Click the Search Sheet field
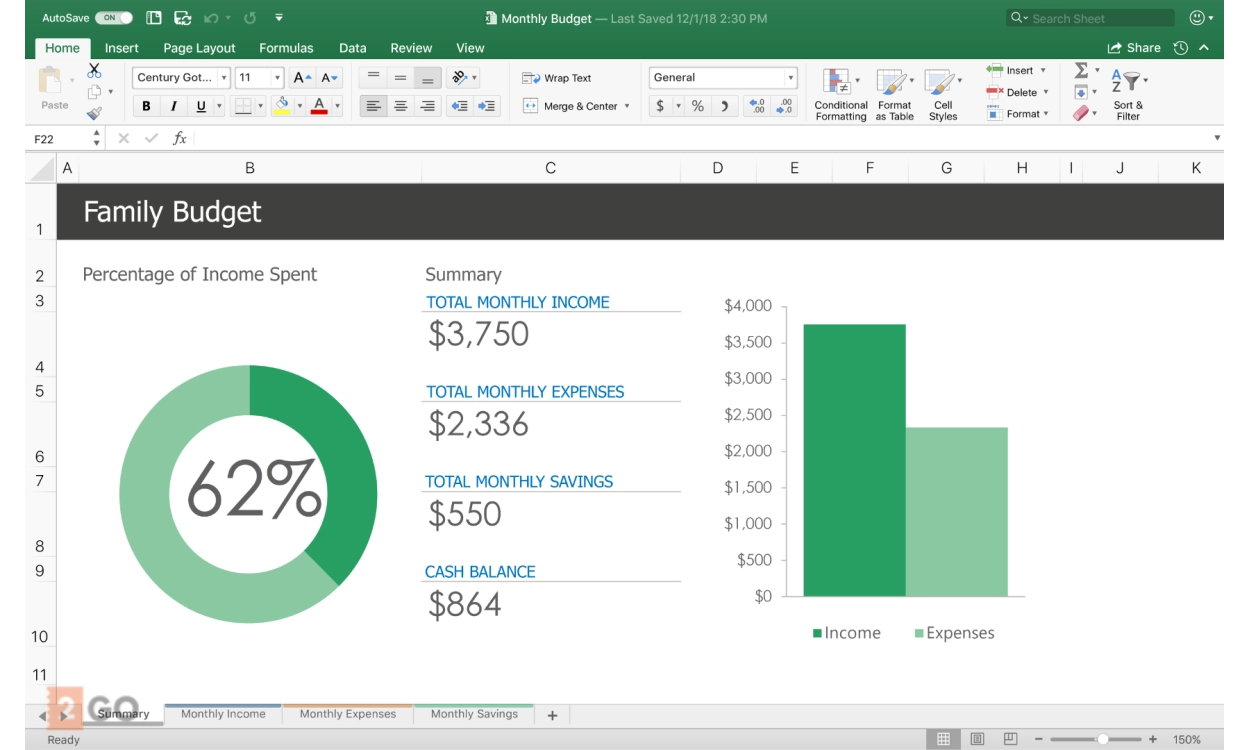1250x750 pixels. 1090,18
